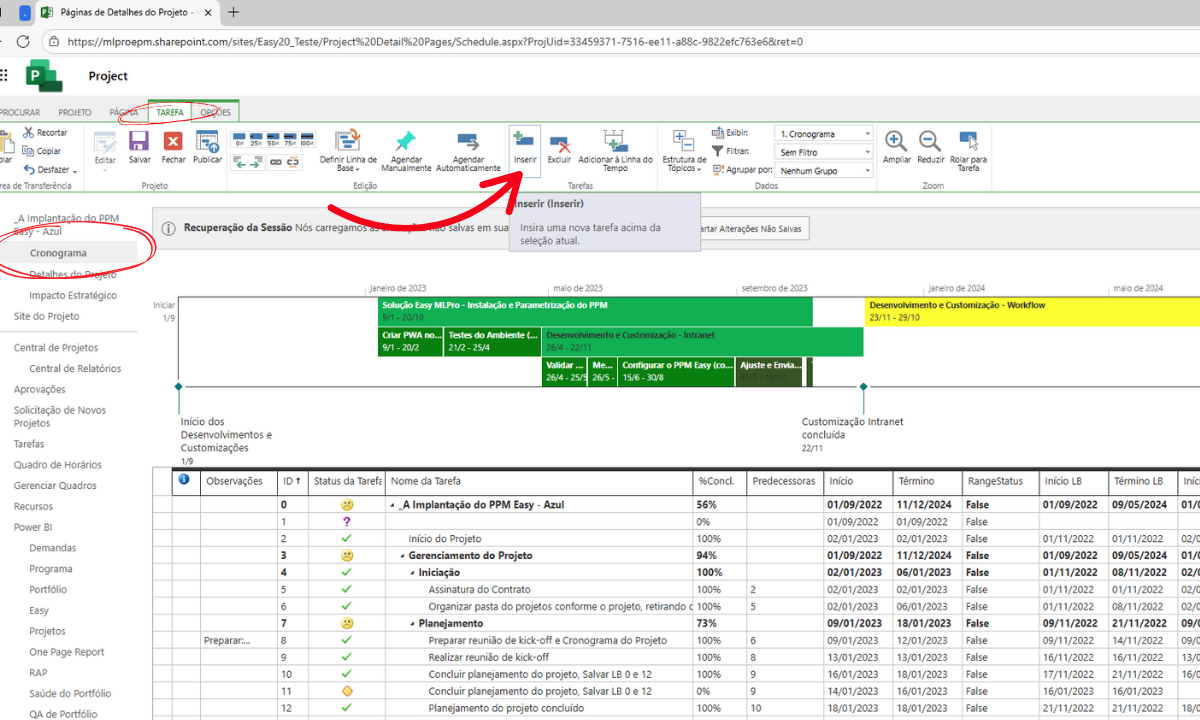Collapse the Iniciação task group
The height and width of the screenshot is (720, 1200).
412,573
